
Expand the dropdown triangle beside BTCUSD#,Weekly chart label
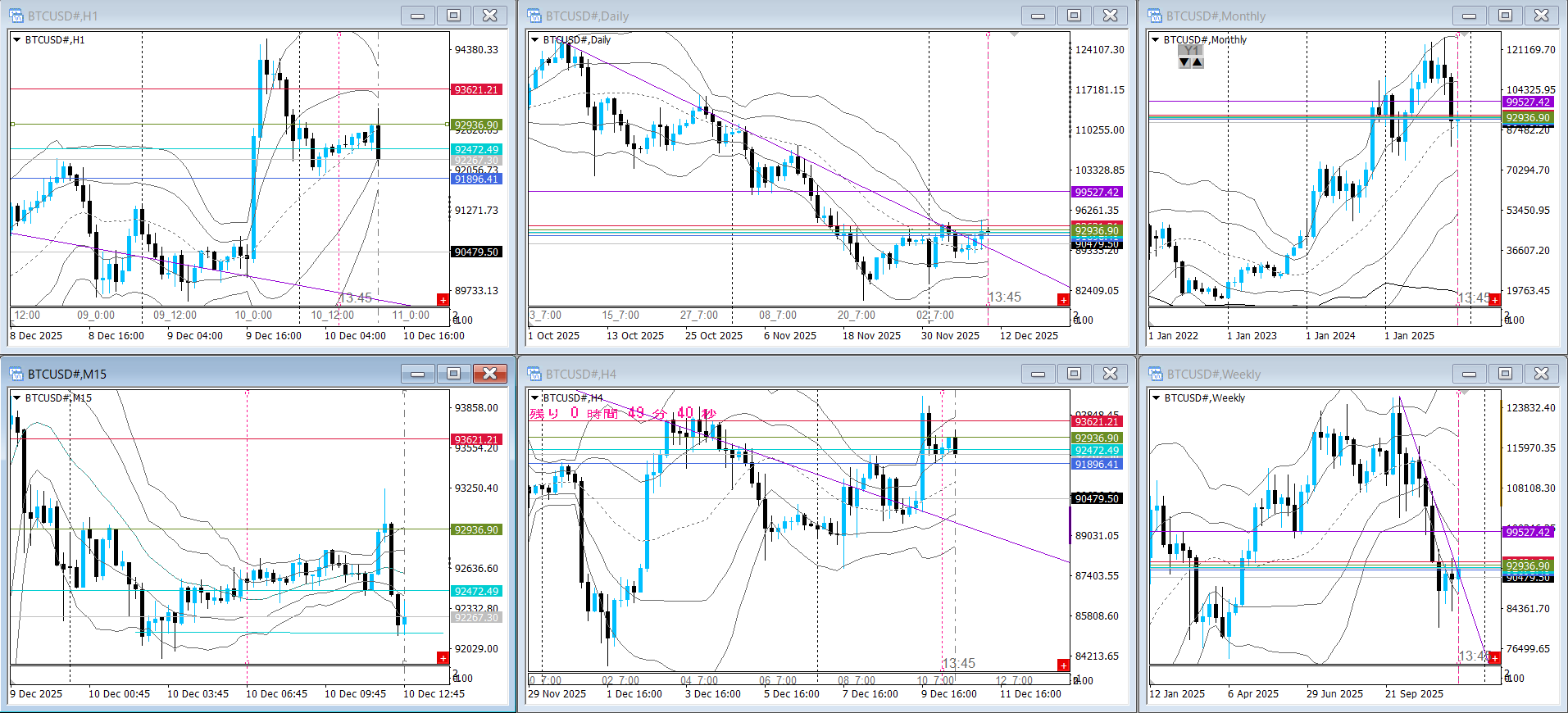(1157, 397)
